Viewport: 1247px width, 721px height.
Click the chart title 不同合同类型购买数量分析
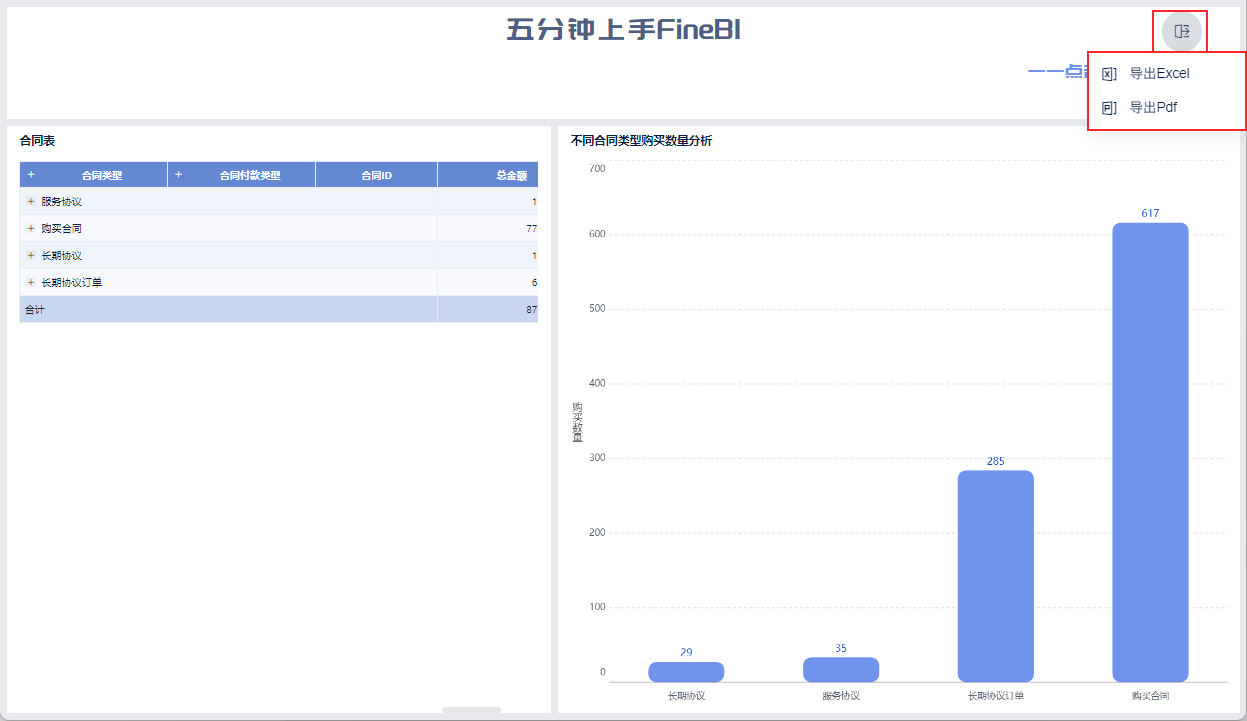click(641, 141)
